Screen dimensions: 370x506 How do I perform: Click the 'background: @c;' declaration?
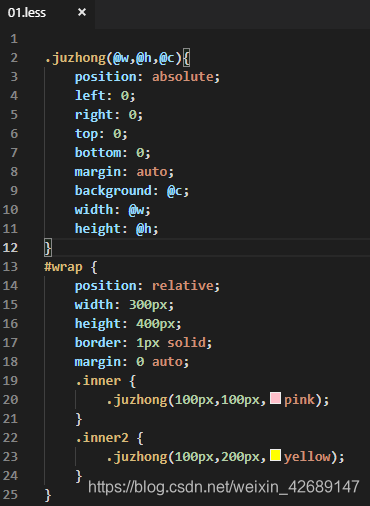point(132,191)
